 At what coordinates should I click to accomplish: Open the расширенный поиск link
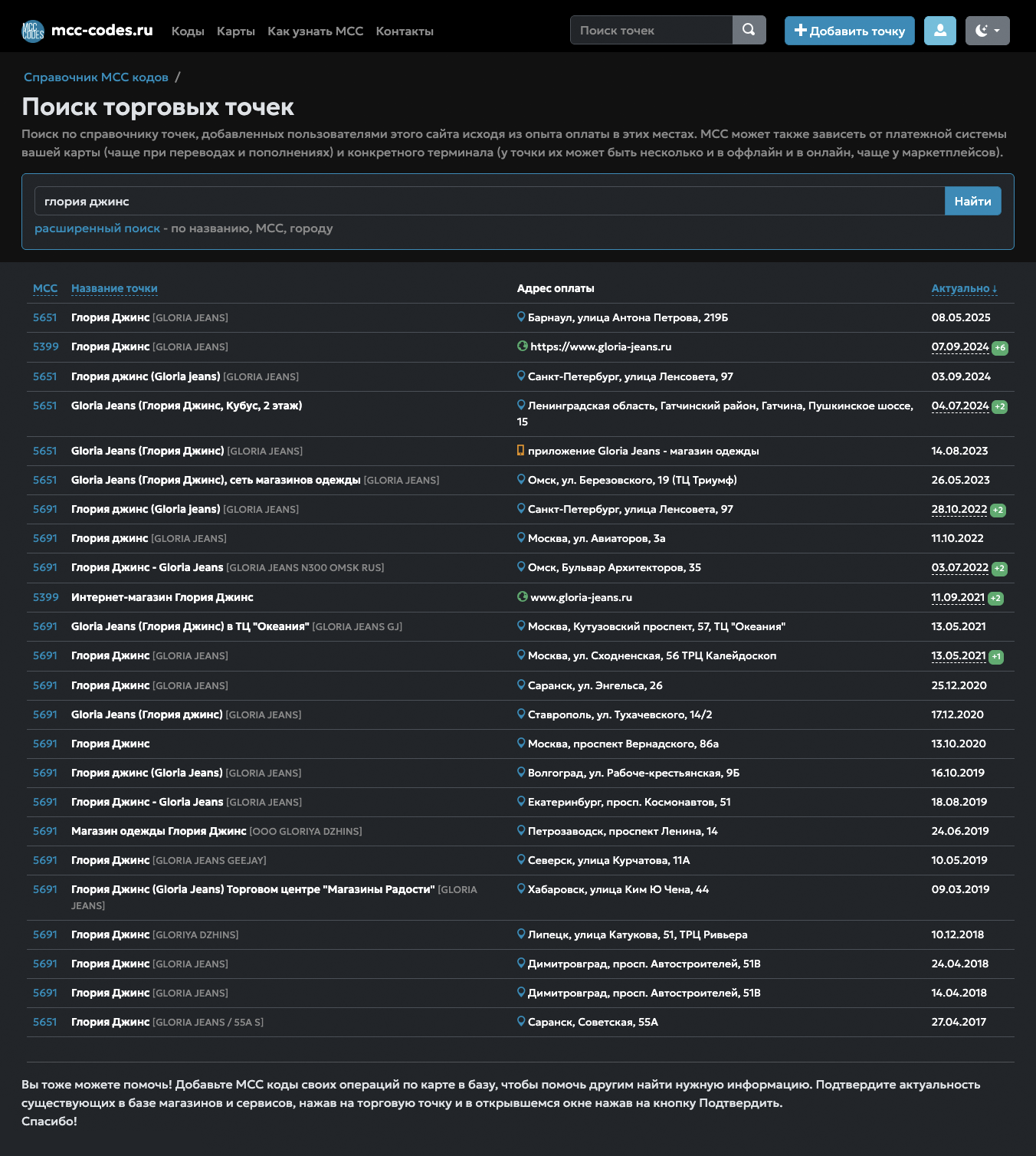tap(97, 228)
